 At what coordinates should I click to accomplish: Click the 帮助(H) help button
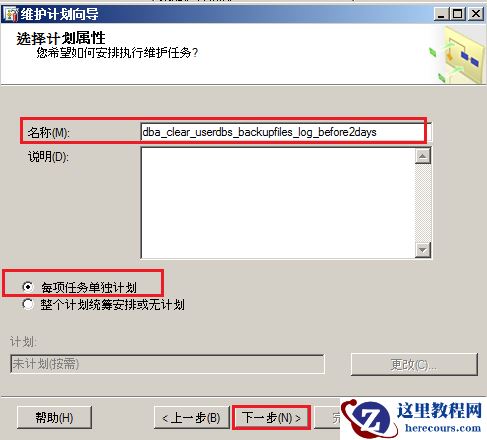click(54, 417)
